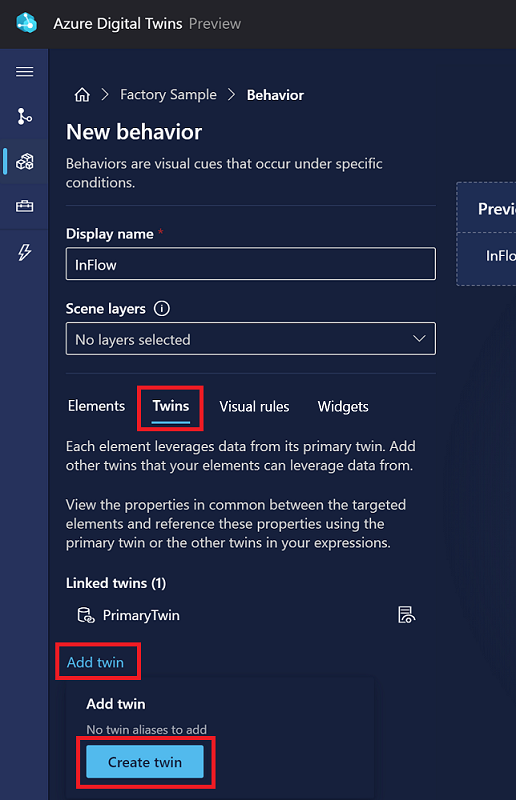Click the Azure Digital Twins logo icon

click(27, 23)
